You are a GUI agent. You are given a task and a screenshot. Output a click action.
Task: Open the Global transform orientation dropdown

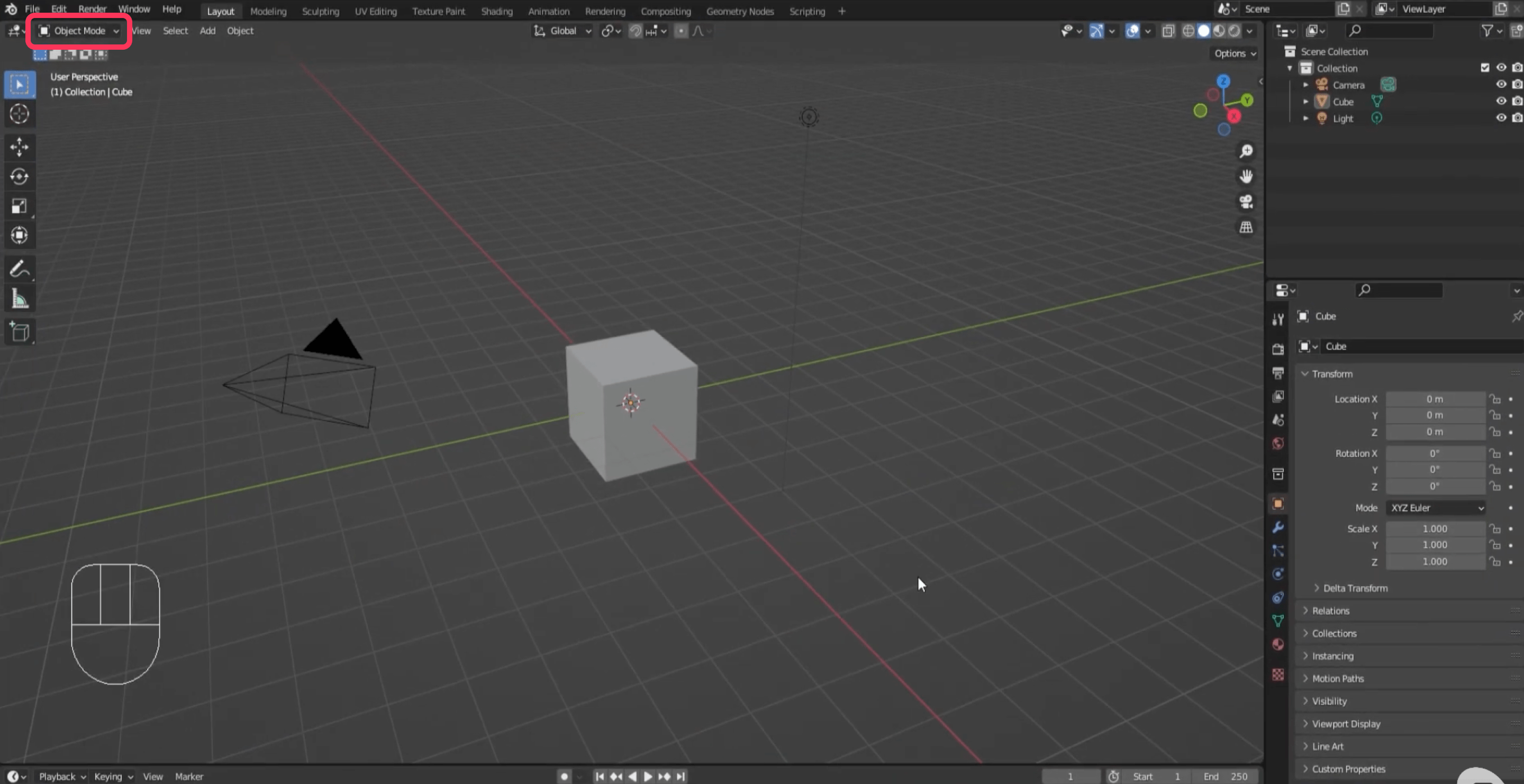pyautogui.click(x=561, y=31)
